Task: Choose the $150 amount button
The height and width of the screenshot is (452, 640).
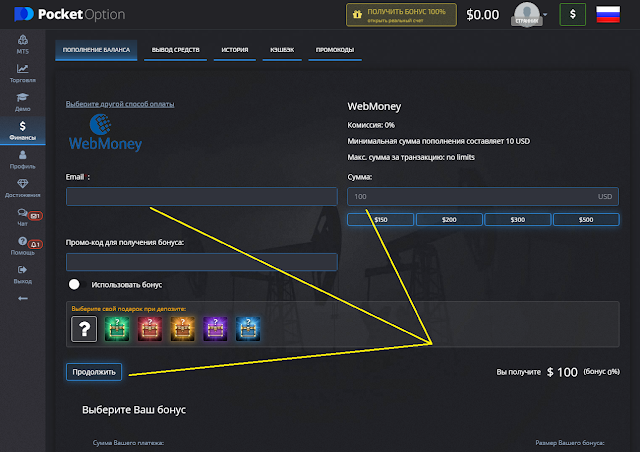Action: point(380,220)
